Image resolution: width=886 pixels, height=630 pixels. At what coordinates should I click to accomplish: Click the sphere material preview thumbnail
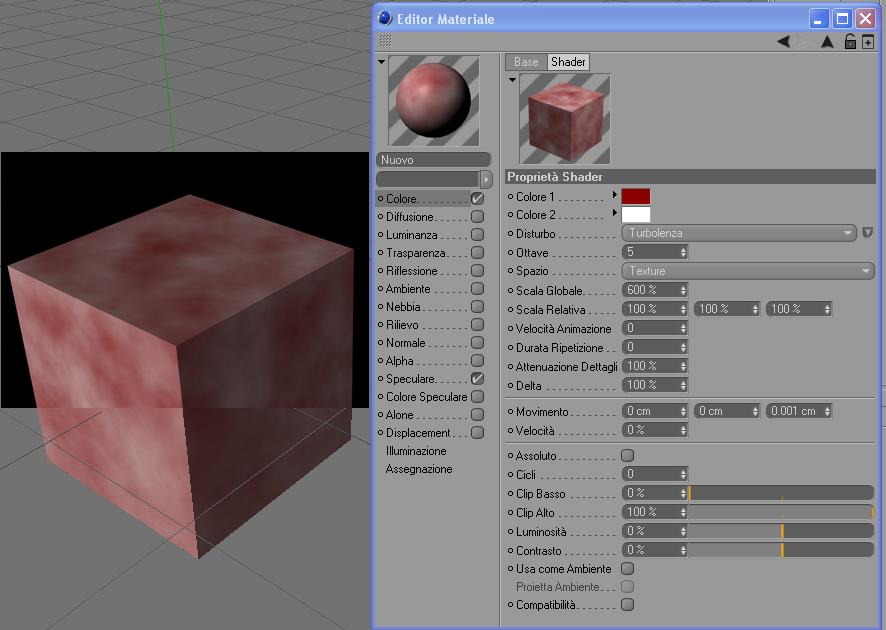[x=433, y=101]
